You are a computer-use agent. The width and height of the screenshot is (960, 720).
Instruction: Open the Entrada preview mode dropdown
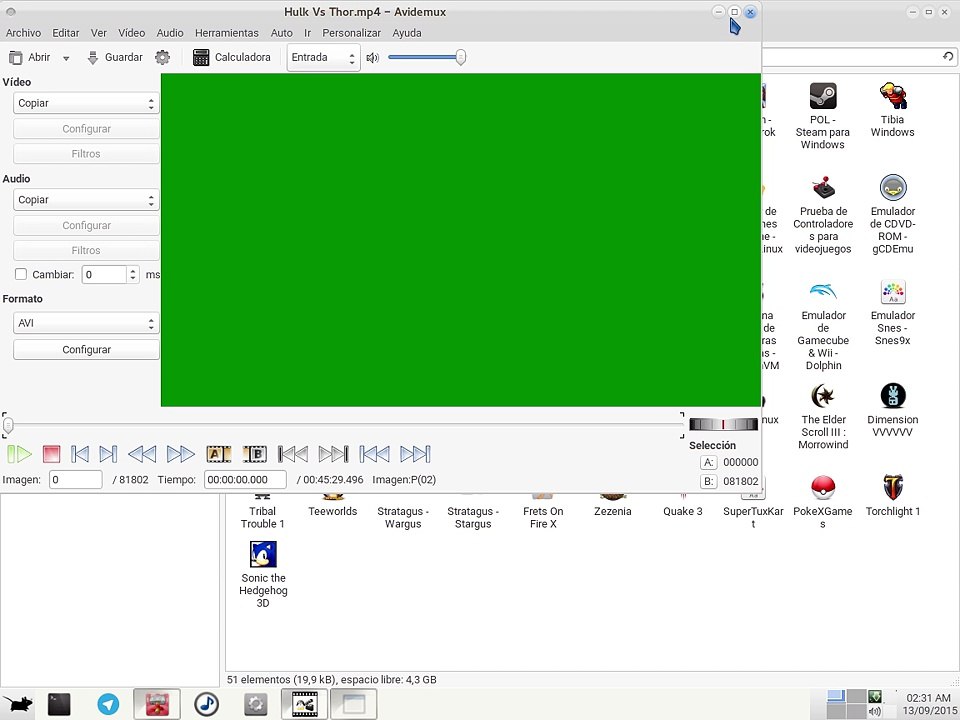[323, 58]
